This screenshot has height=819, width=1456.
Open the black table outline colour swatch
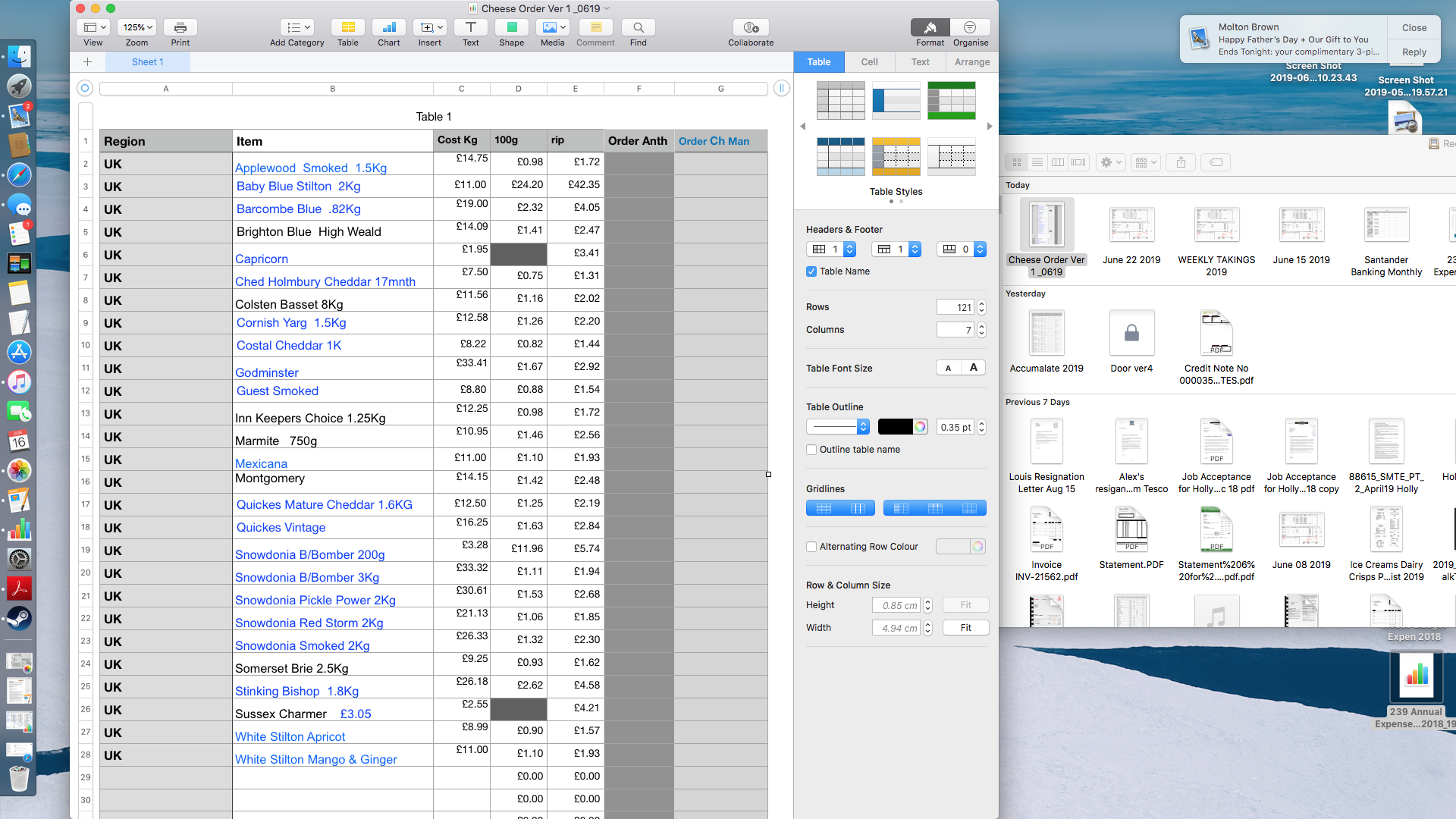point(895,427)
